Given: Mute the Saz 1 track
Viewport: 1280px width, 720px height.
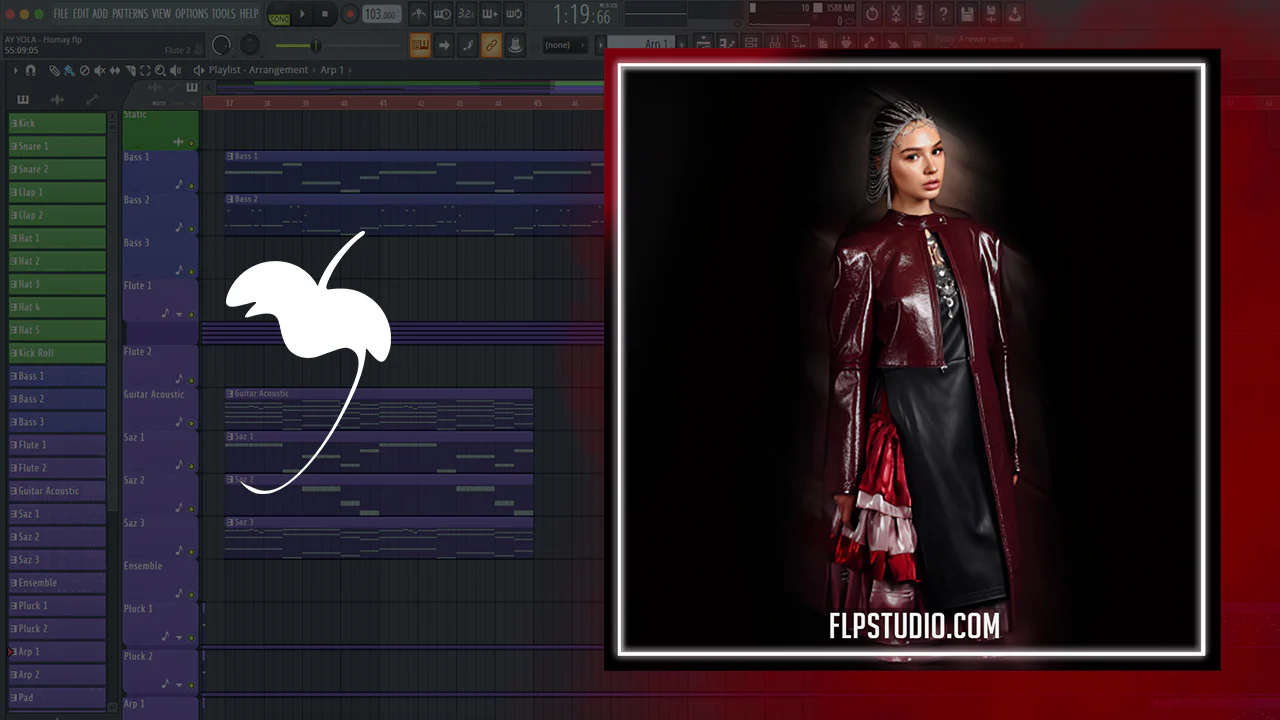Looking at the screenshot, I should point(191,468).
